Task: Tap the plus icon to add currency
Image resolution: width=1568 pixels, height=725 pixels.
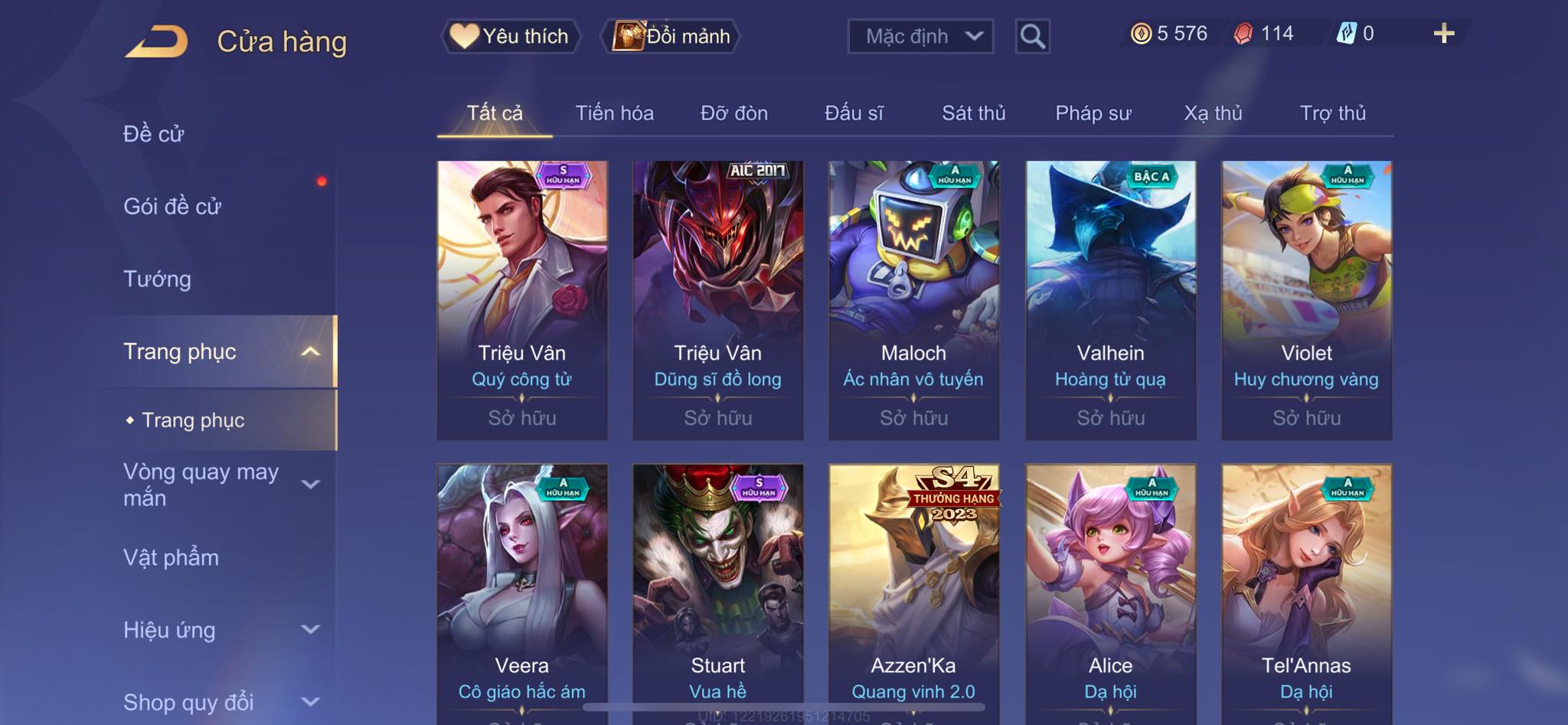Action: pyautogui.click(x=1443, y=34)
